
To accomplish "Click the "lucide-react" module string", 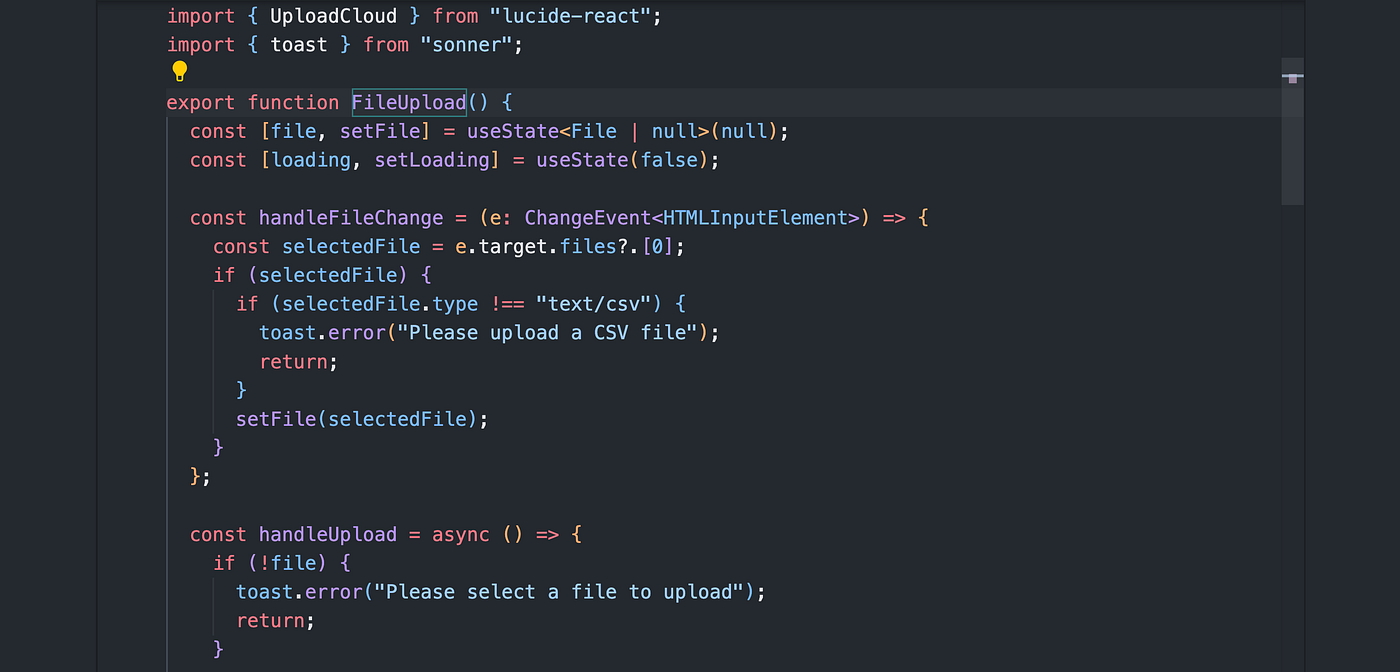I will coord(570,16).
